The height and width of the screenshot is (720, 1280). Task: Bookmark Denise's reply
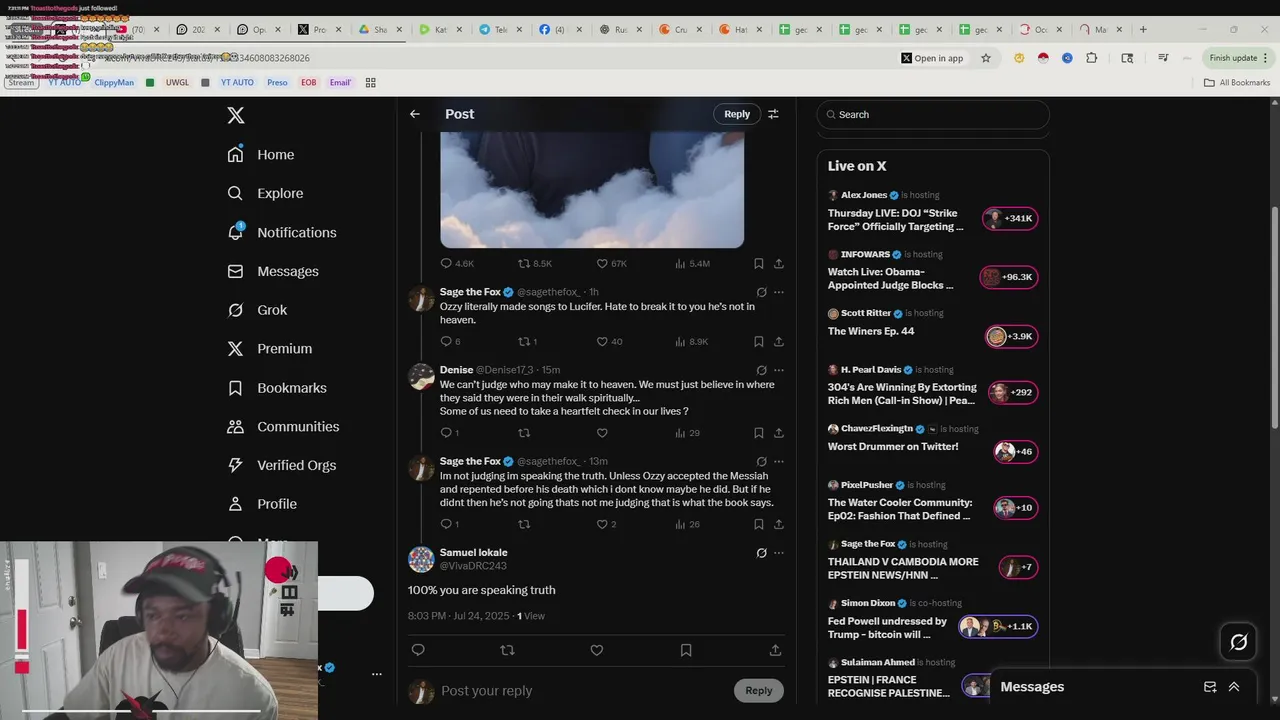coord(759,433)
